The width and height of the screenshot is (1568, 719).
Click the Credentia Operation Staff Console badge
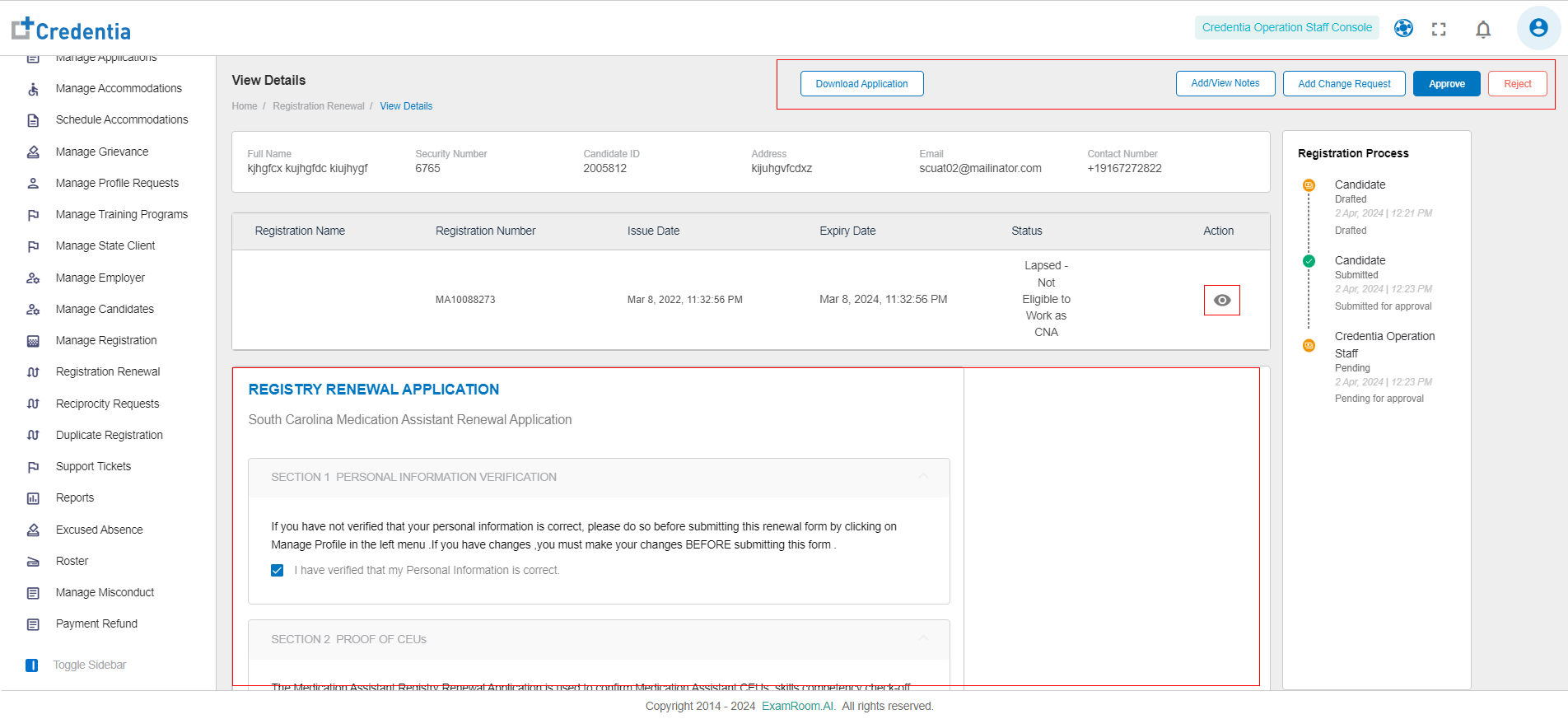1287,28
